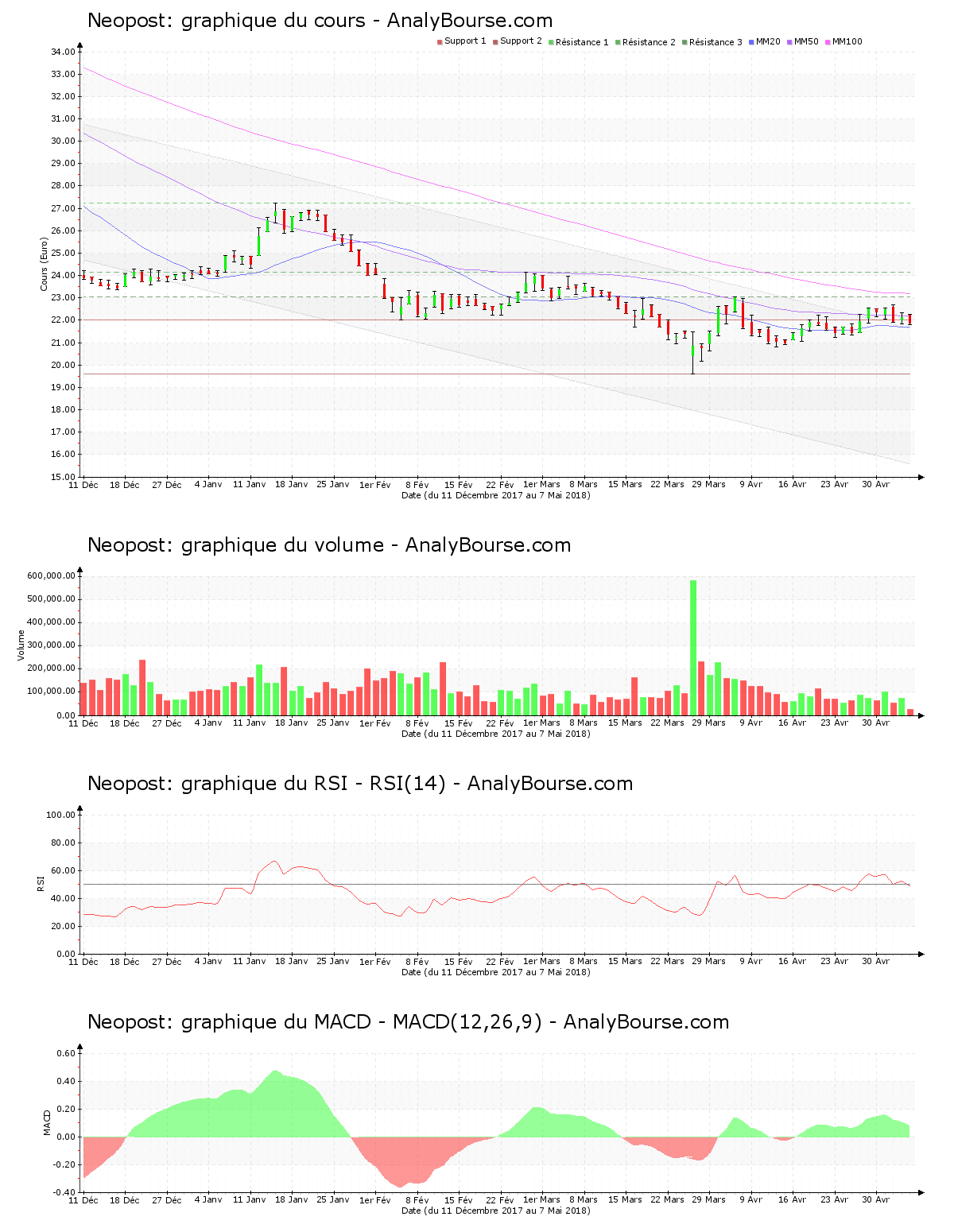Screen dimensions: 954x1232
Task: Click the title 'Neopost: graphique du volume - AnalyBourse.com'
Action: point(329,545)
